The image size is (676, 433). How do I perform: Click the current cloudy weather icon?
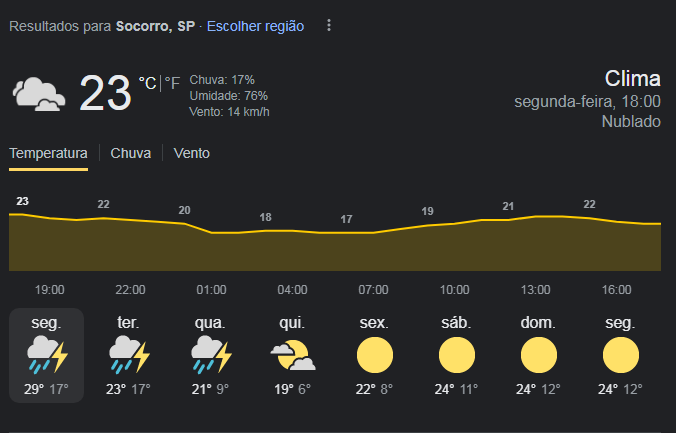(39, 94)
